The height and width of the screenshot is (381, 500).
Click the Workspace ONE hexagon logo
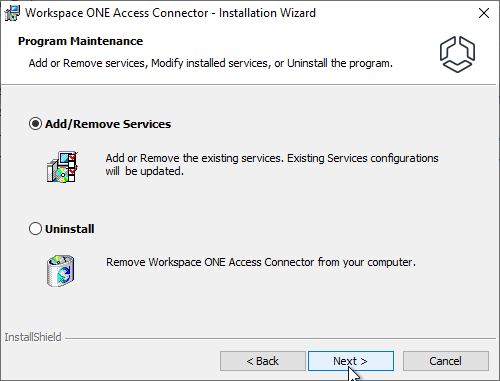click(x=457, y=54)
